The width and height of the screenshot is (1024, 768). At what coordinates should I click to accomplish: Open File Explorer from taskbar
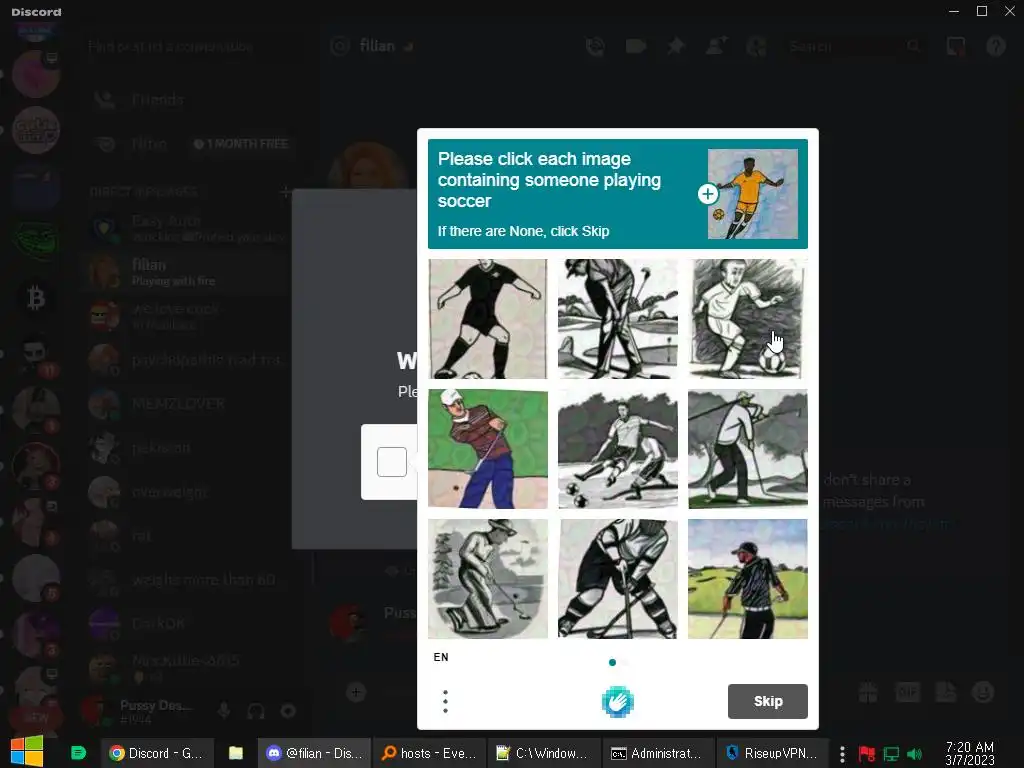(x=236, y=753)
